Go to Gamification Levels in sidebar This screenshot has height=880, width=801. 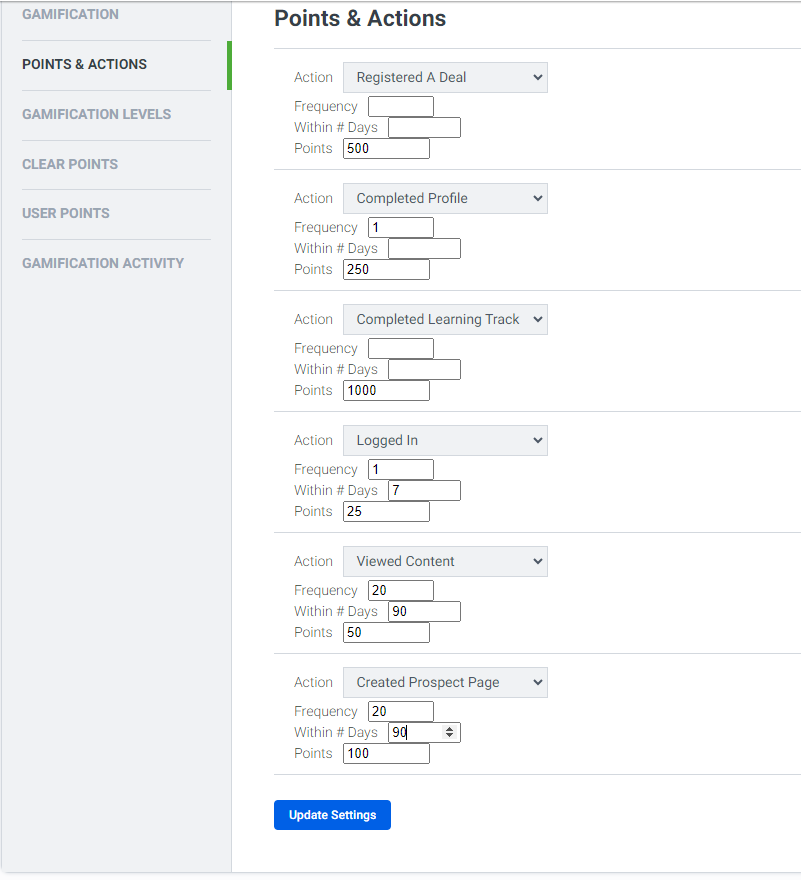[x=97, y=114]
